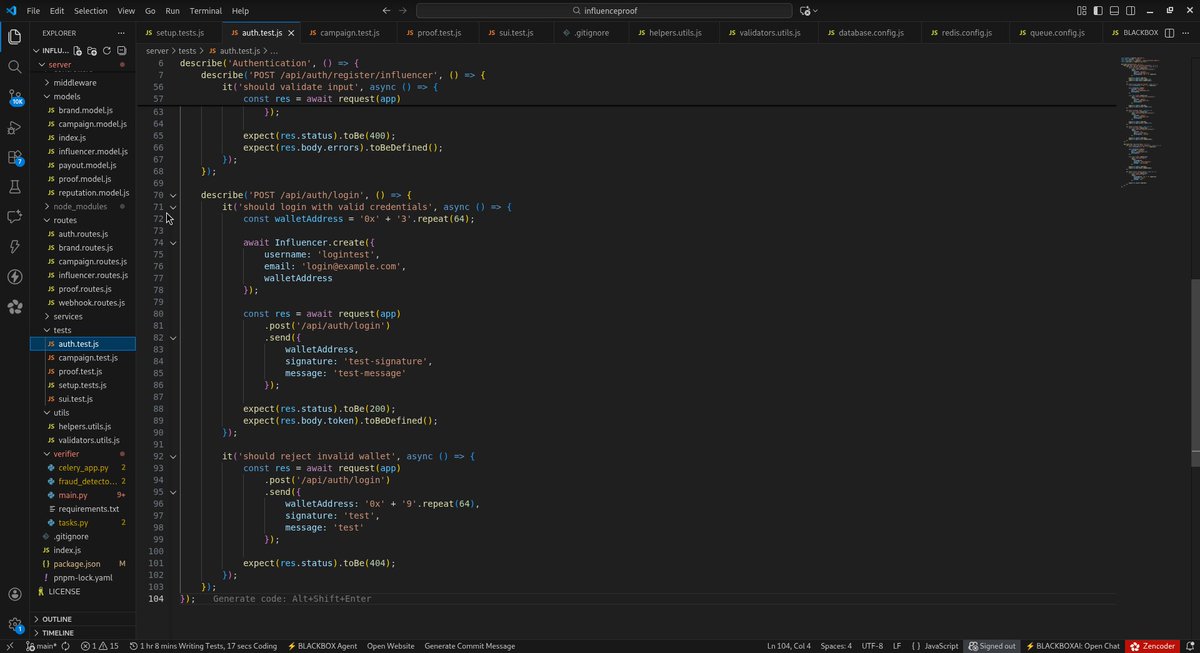Open the Manage gear icon
The height and width of the screenshot is (653, 1200).
(x=15, y=625)
